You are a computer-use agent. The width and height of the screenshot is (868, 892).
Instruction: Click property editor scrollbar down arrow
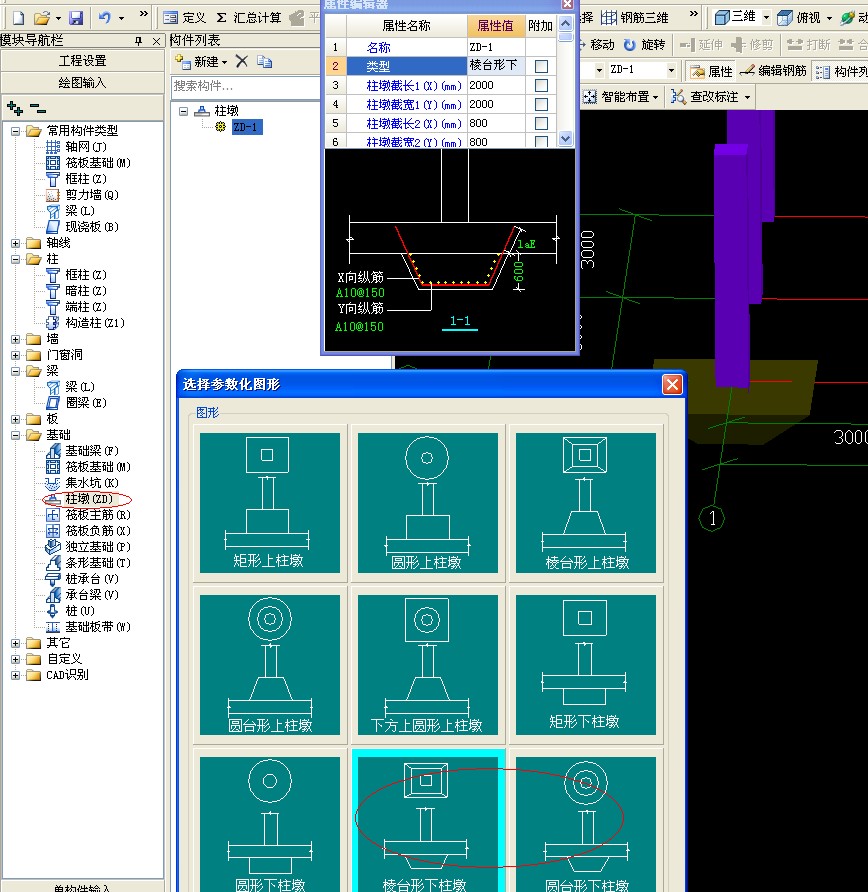(565, 138)
